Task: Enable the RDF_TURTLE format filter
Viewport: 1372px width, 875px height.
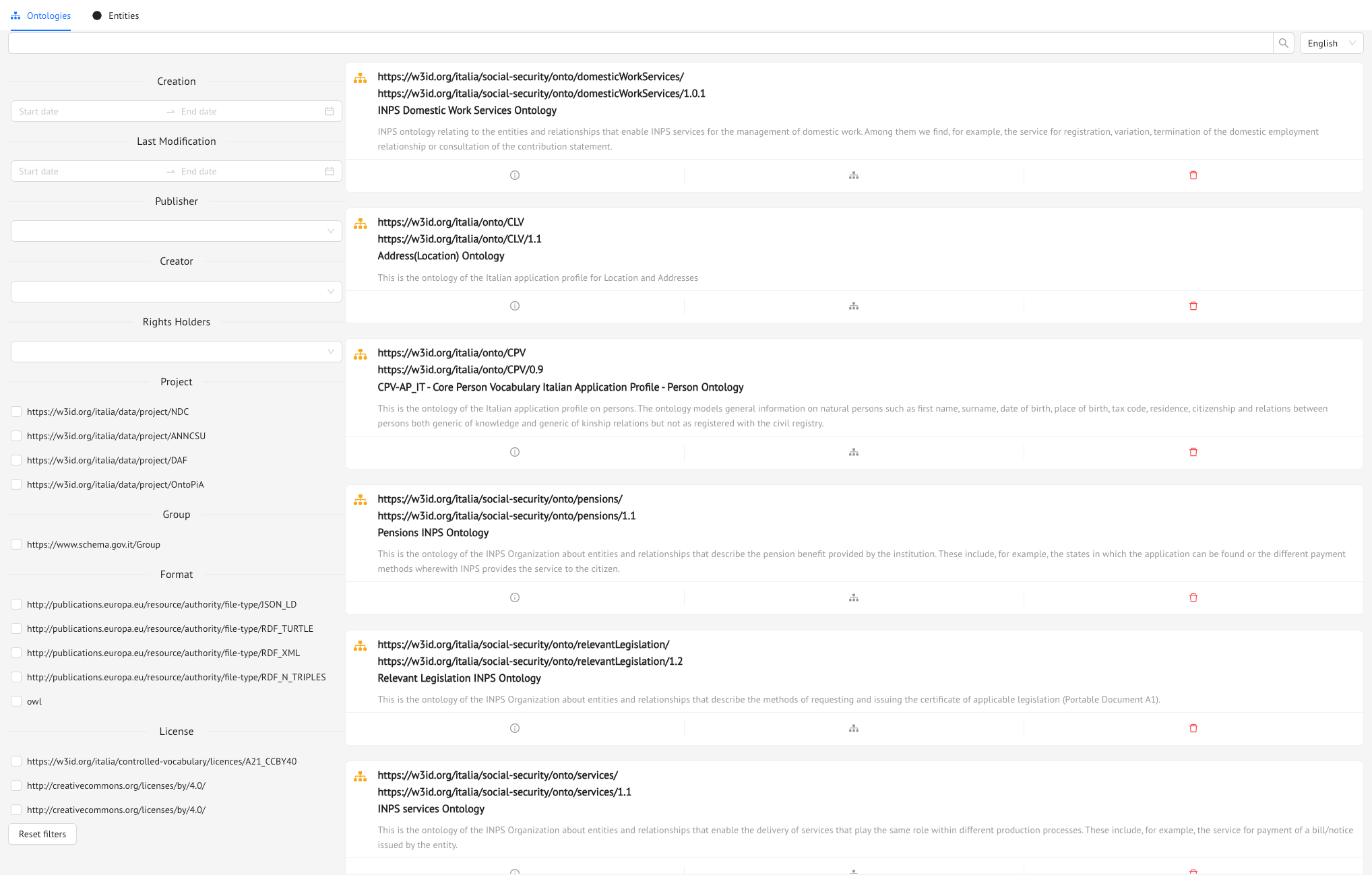Action: pos(16,628)
